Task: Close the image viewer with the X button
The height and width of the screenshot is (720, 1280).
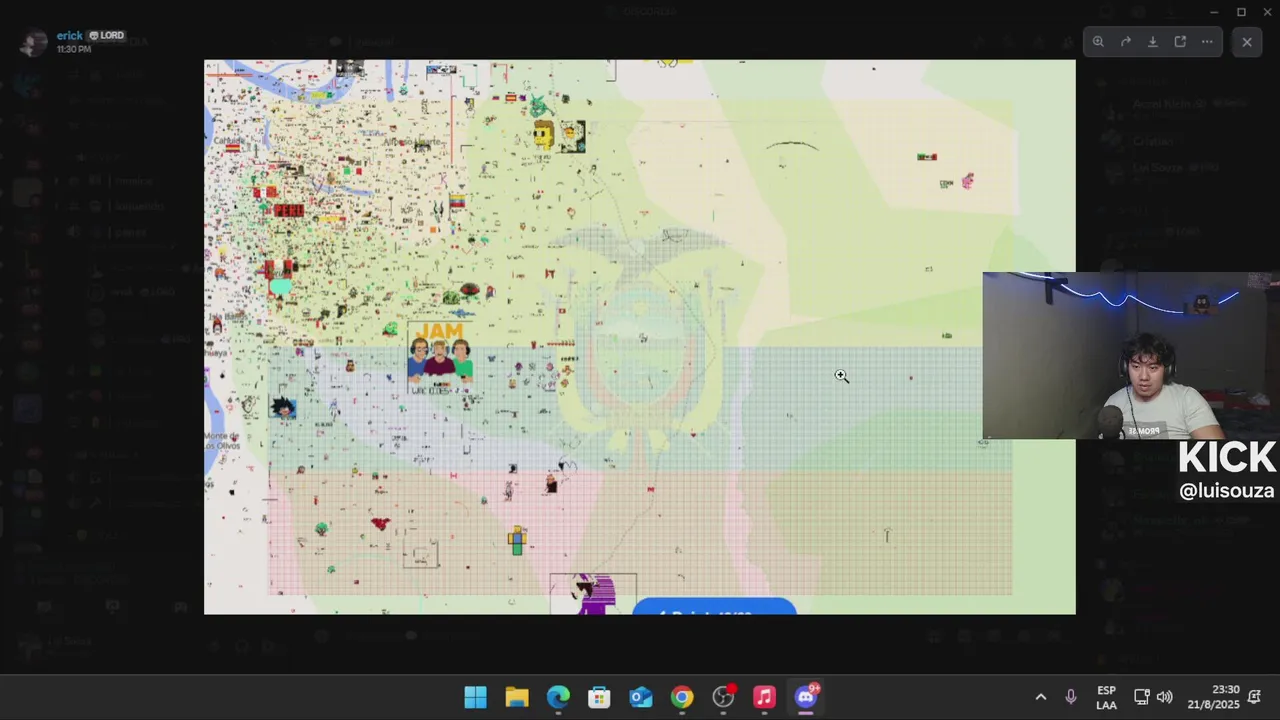Action: (1246, 42)
